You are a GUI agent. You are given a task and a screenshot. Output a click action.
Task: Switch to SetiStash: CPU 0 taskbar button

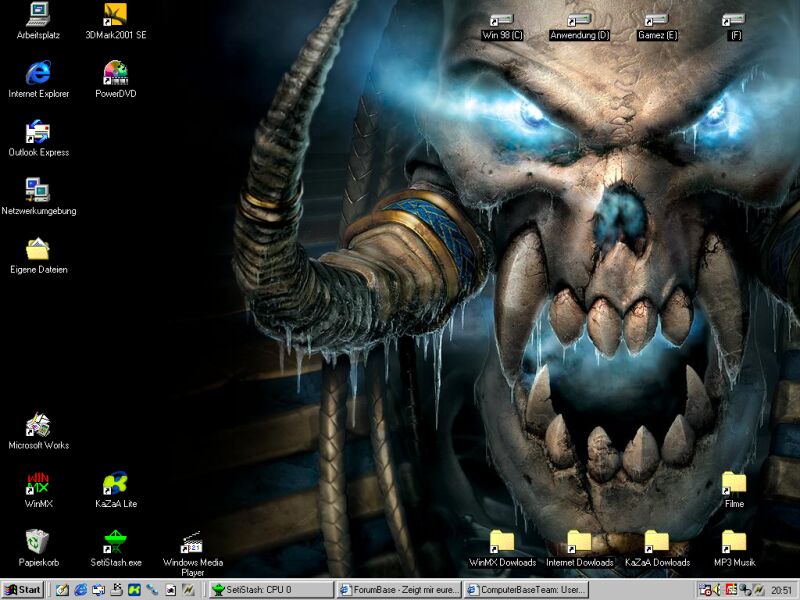pyautogui.click(x=271, y=590)
